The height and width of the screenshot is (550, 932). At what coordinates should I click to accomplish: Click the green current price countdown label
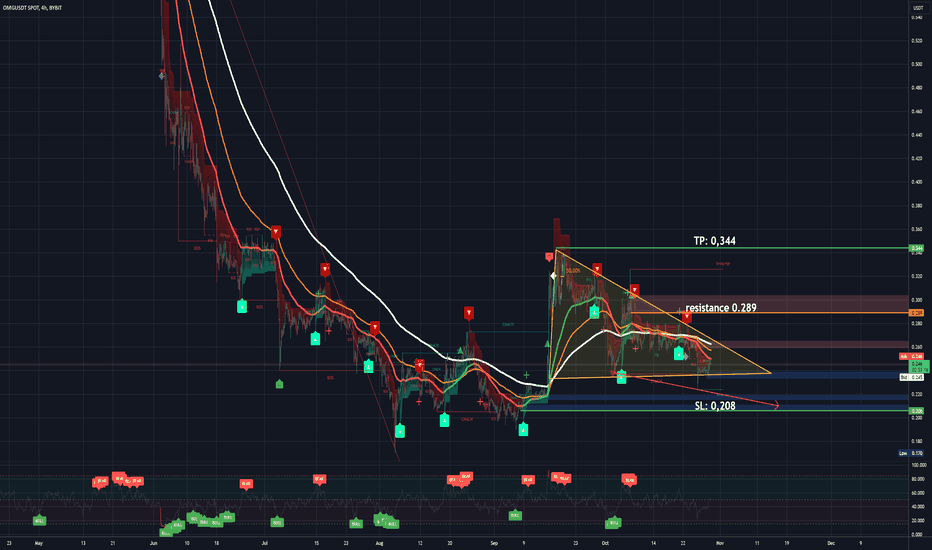click(919, 366)
